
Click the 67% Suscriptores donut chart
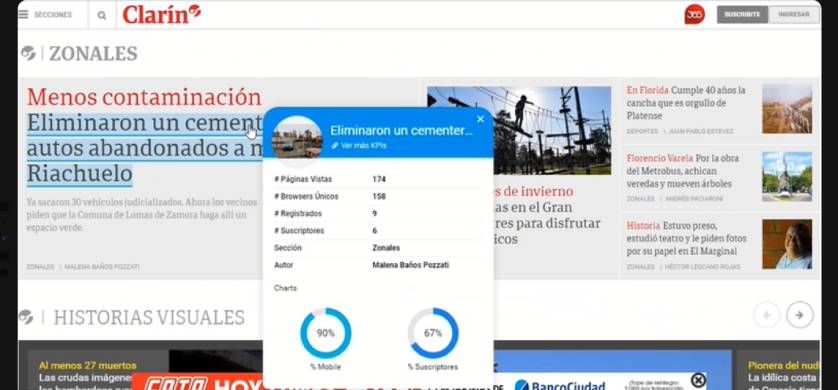click(x=433, y=333)
